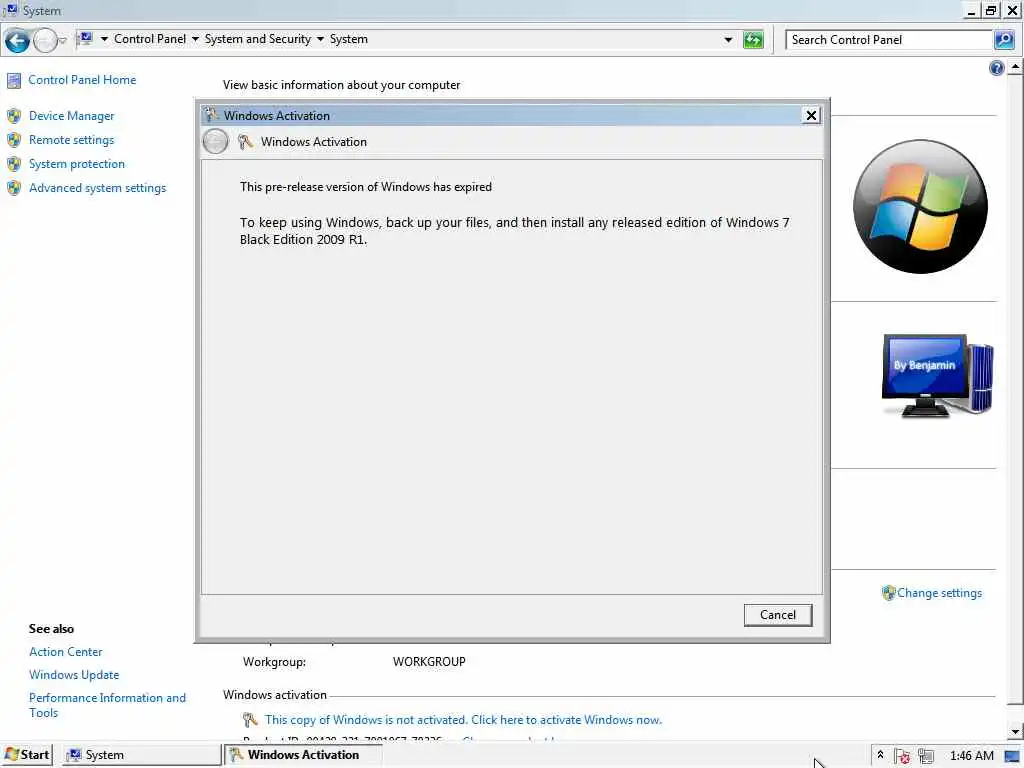Open the recent pages dropdown beside Forward
This screenshot has height=768, width=1024.
[63, 40]
